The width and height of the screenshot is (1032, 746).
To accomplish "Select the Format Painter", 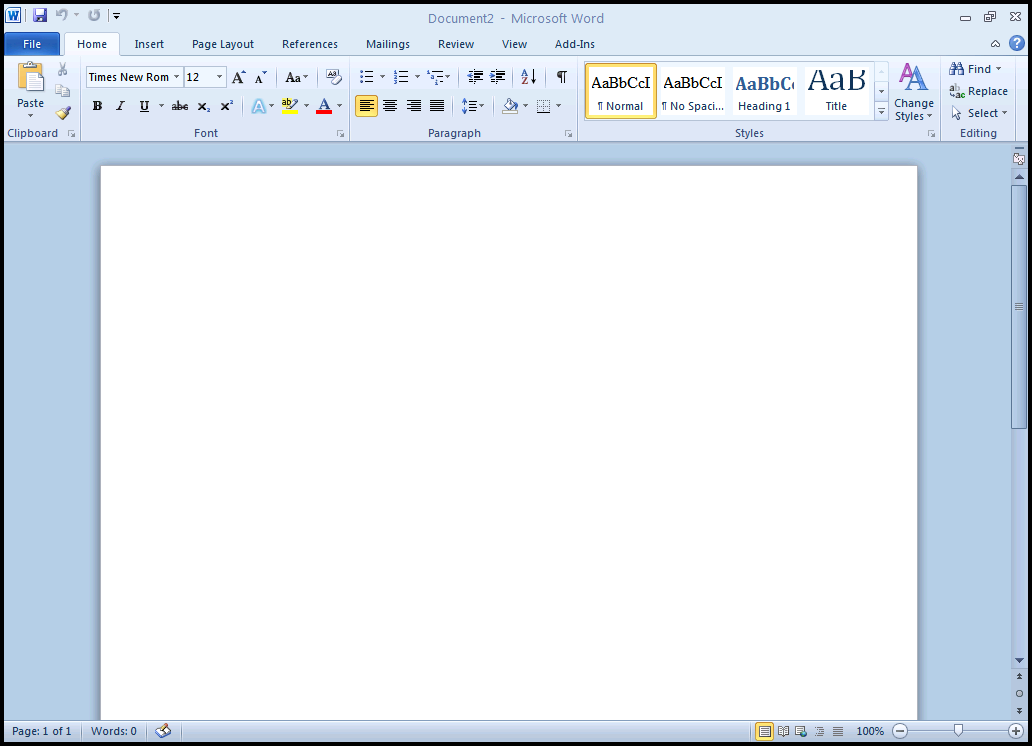I will tap(63, 112).
